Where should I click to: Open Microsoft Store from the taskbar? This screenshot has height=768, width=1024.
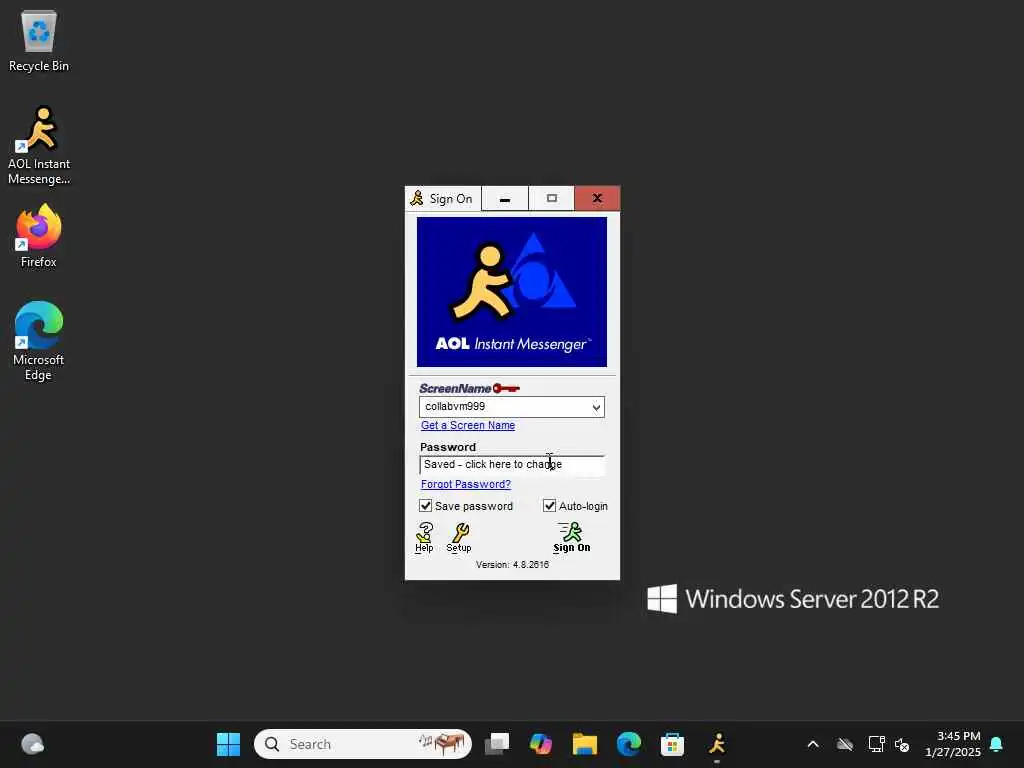pyautogui.click(x=672, y=744)
